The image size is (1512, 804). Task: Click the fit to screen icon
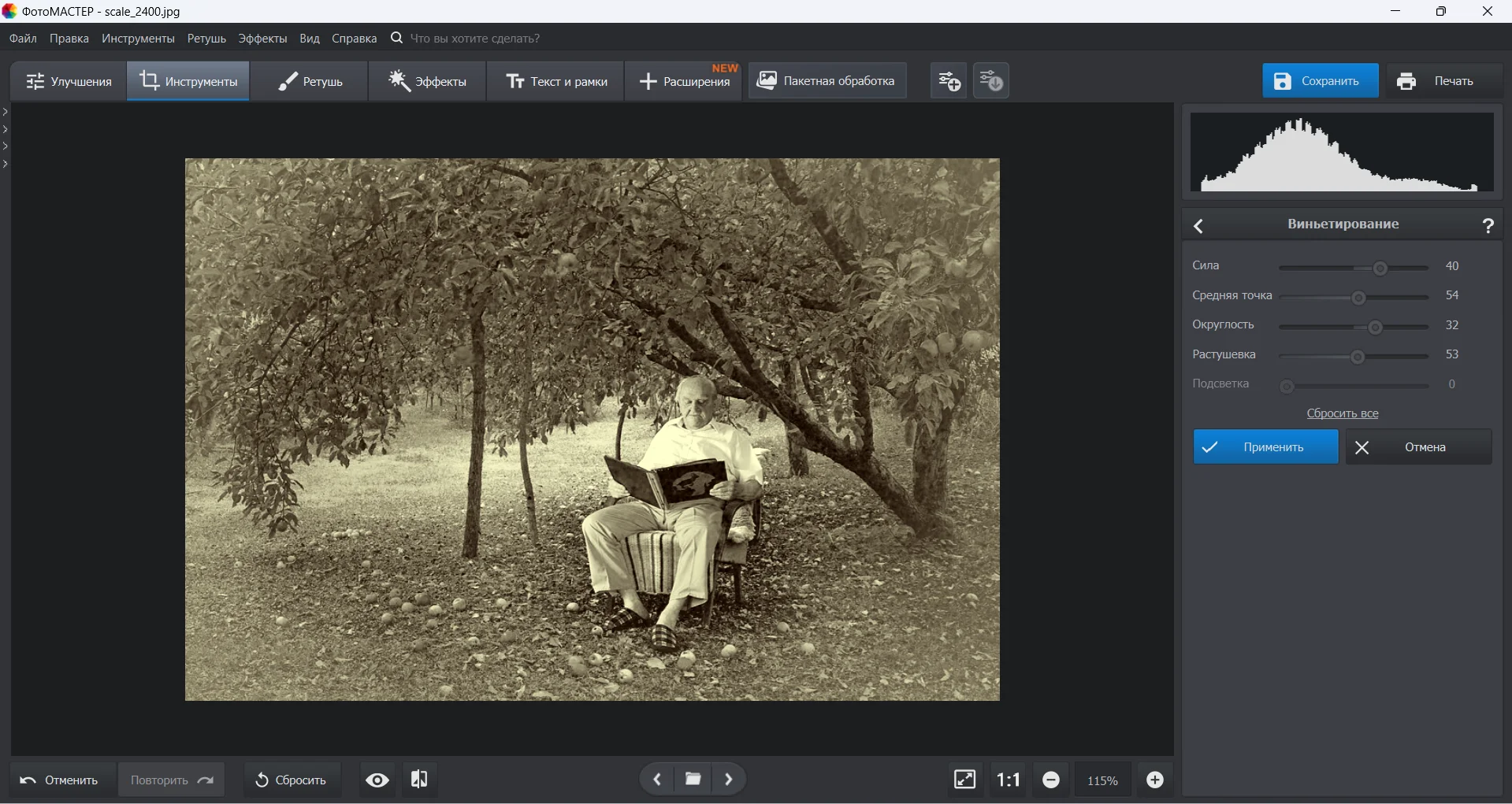coord(965,780)
